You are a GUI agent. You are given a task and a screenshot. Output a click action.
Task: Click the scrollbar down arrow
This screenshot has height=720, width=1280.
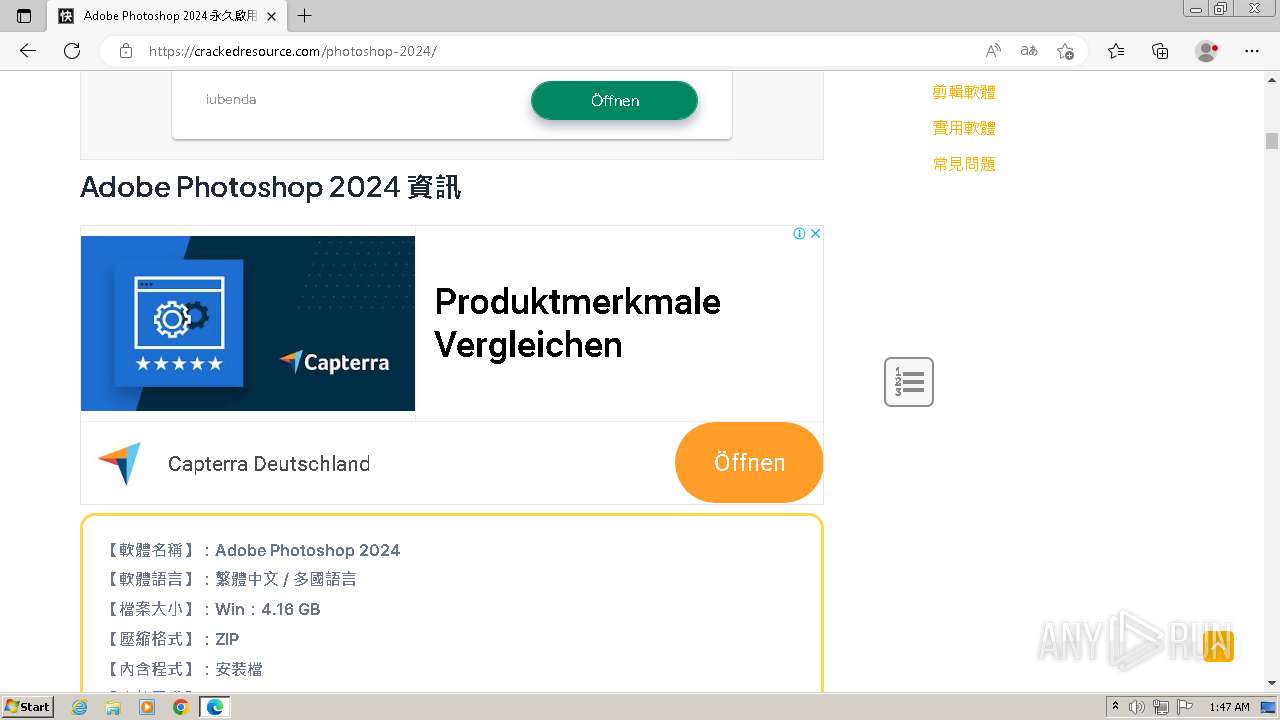click(x=1272, y=683)
